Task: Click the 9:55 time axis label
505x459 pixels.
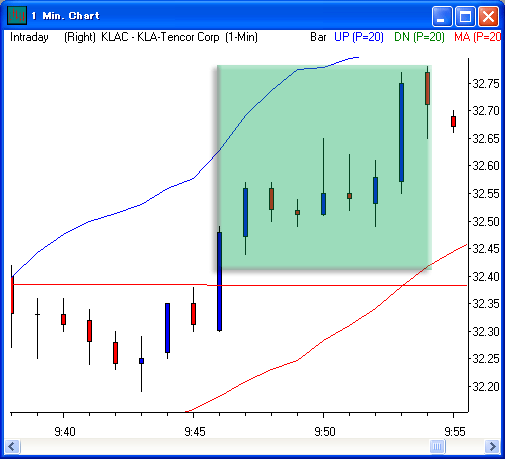Action: [x=455, y=432]
